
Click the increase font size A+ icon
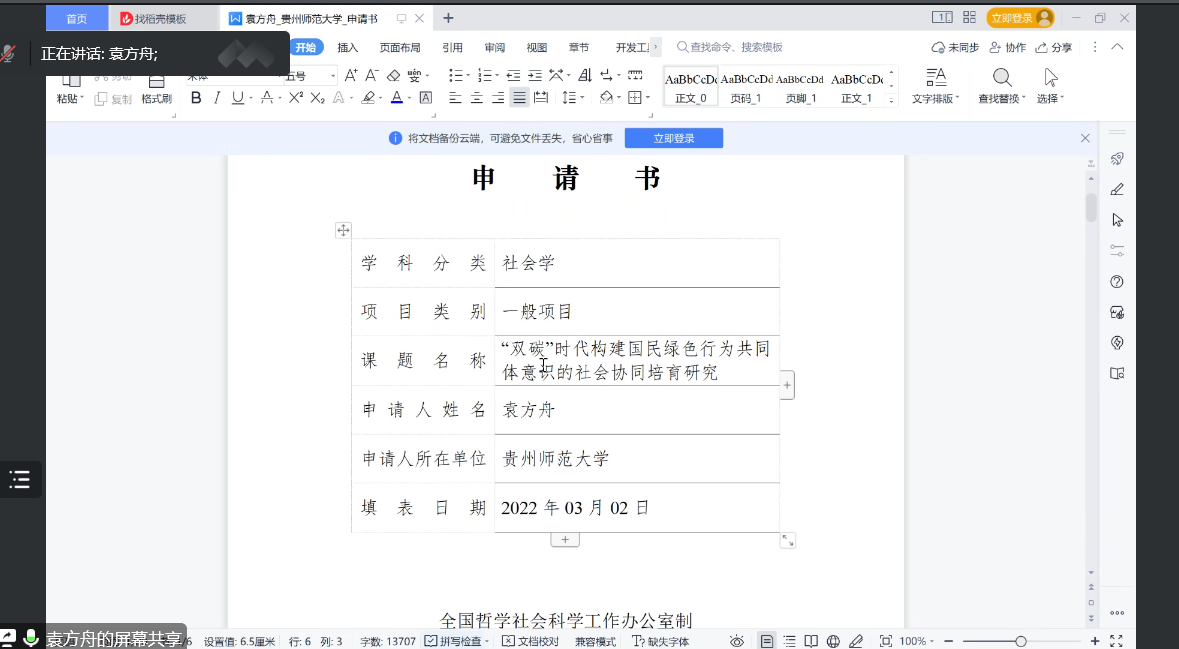click(351, 75)
